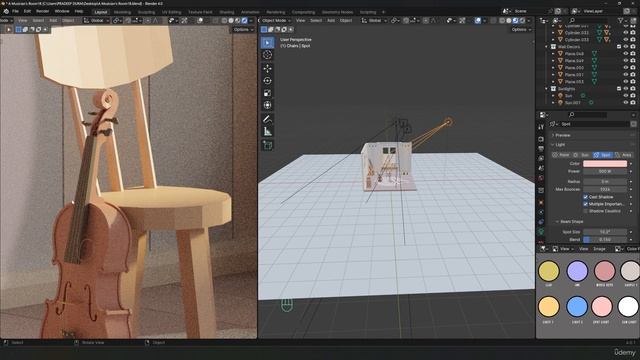Enable the Shadow Caustics checkbox

(586, 211)
